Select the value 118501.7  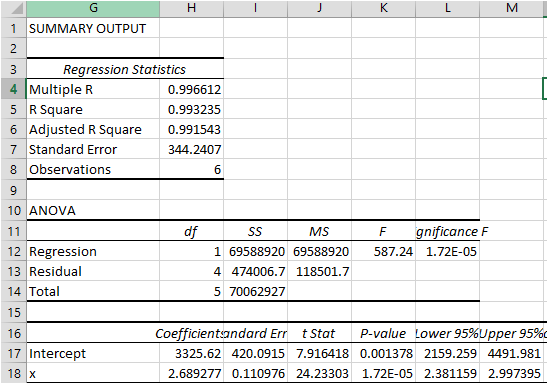(319, 271)
